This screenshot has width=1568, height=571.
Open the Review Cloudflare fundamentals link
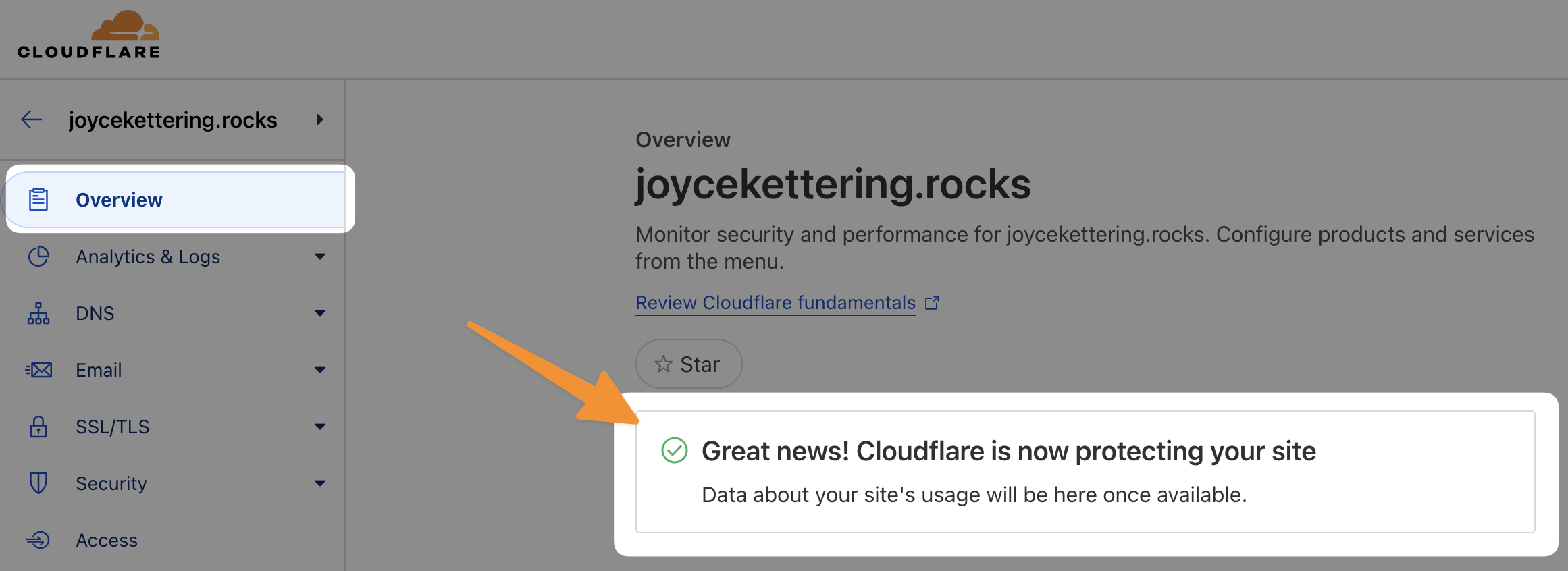[775, 303]
